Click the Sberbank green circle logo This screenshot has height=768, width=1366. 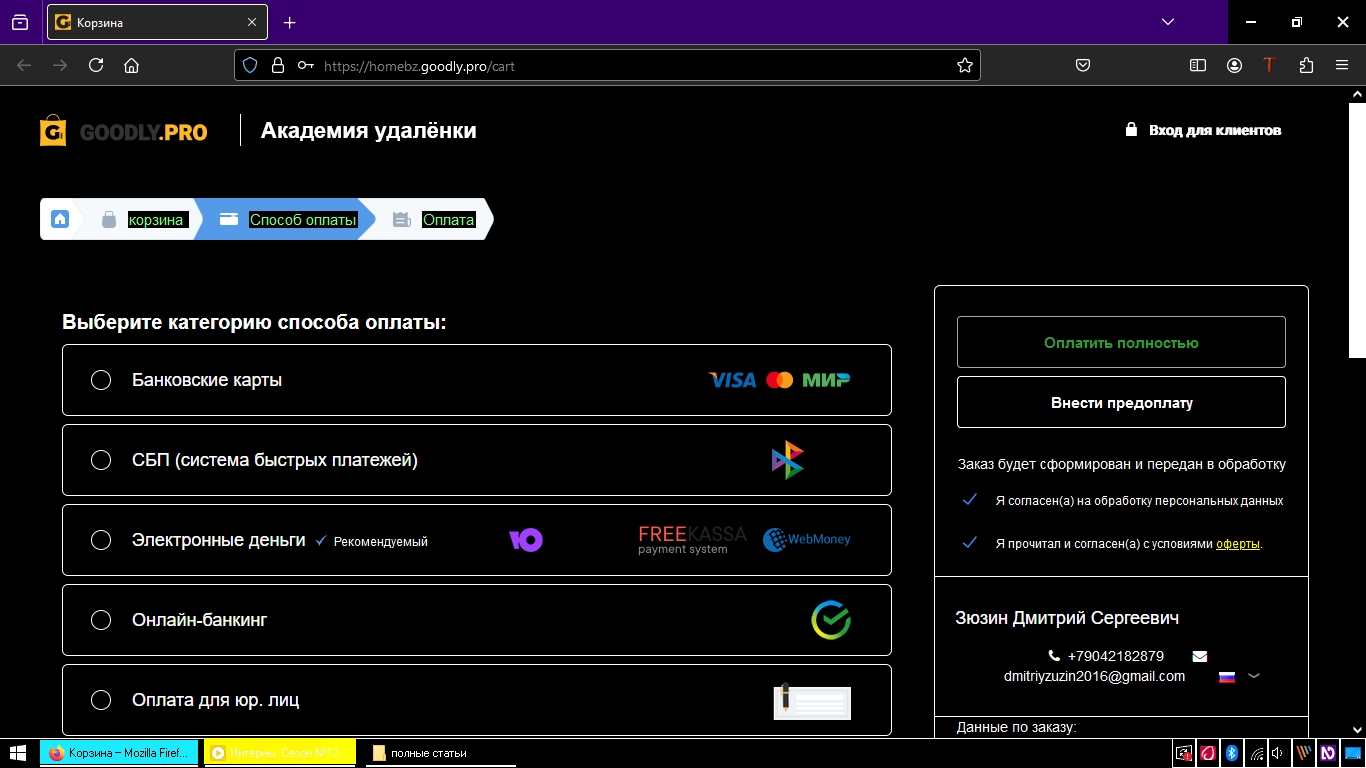point(831,620)
